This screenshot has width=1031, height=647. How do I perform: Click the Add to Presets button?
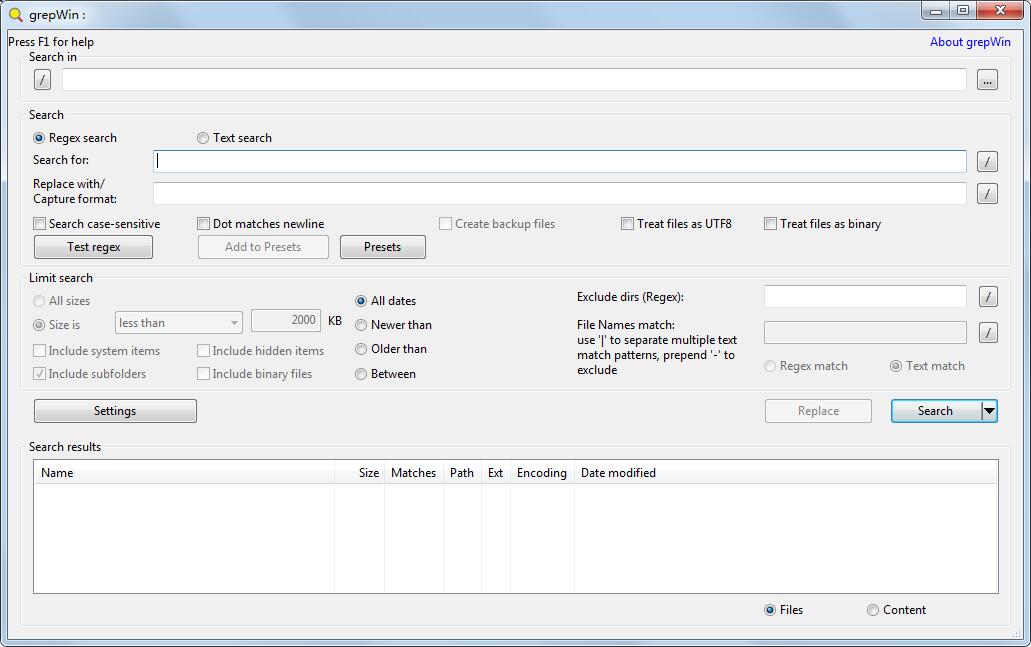tap(263, 247)
